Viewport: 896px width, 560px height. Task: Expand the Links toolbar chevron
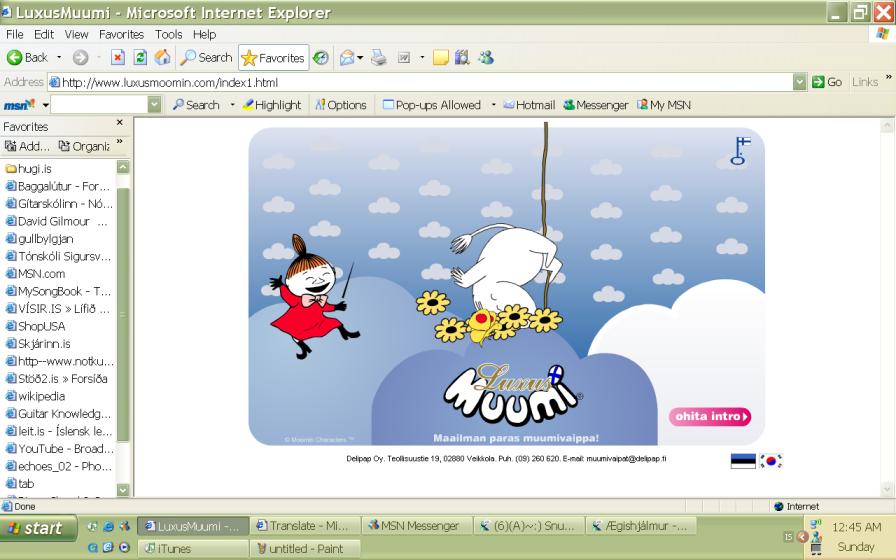889,77
